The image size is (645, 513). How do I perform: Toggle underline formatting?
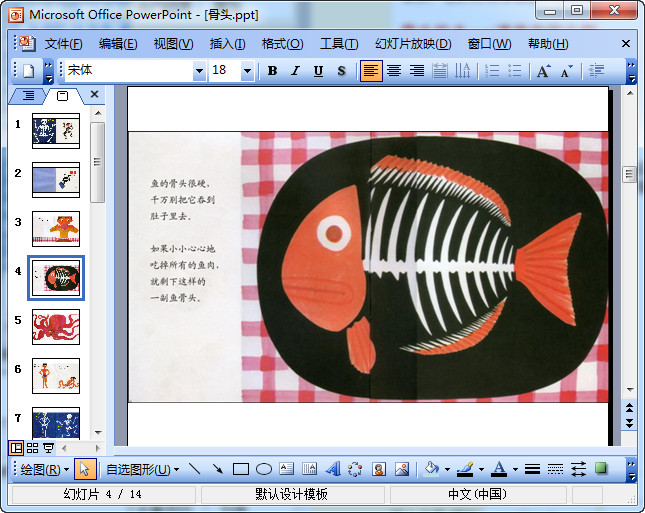[318, 71]
